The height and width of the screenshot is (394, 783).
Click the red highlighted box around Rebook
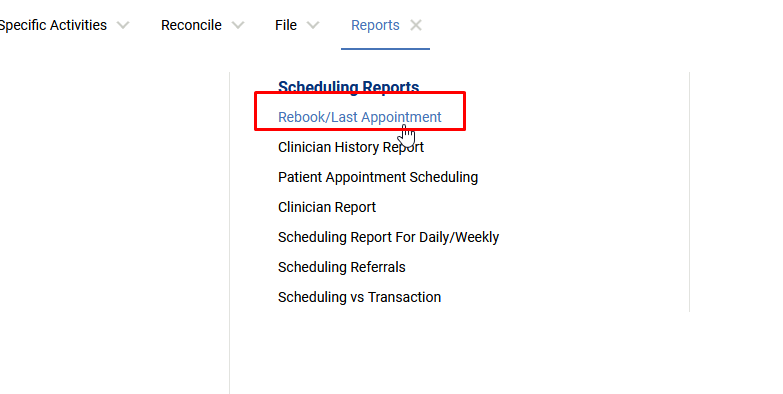[360, 111]
